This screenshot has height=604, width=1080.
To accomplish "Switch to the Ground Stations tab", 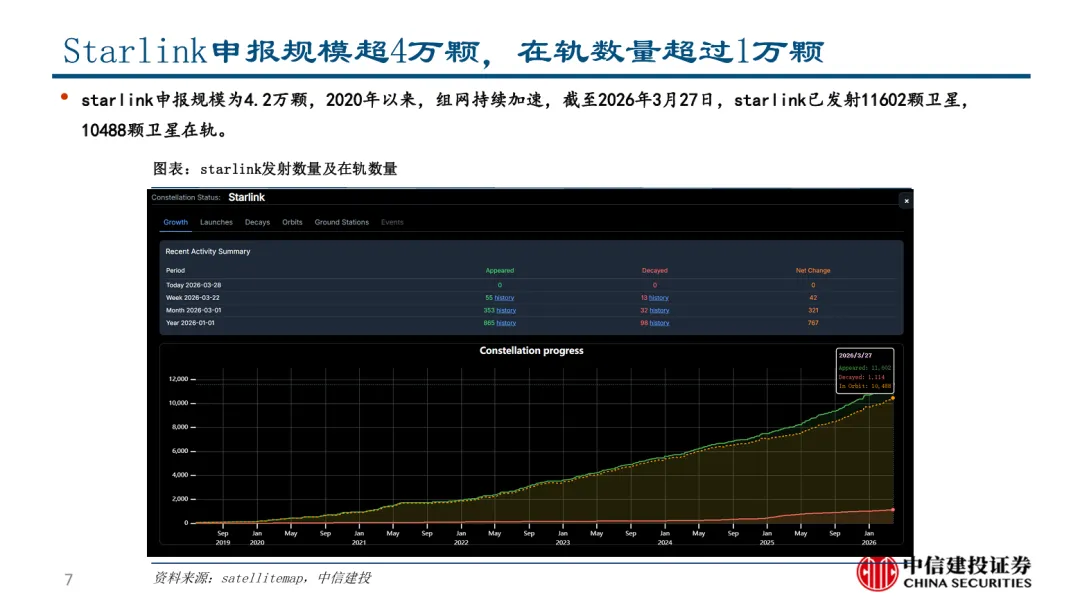I will [342, 222].
